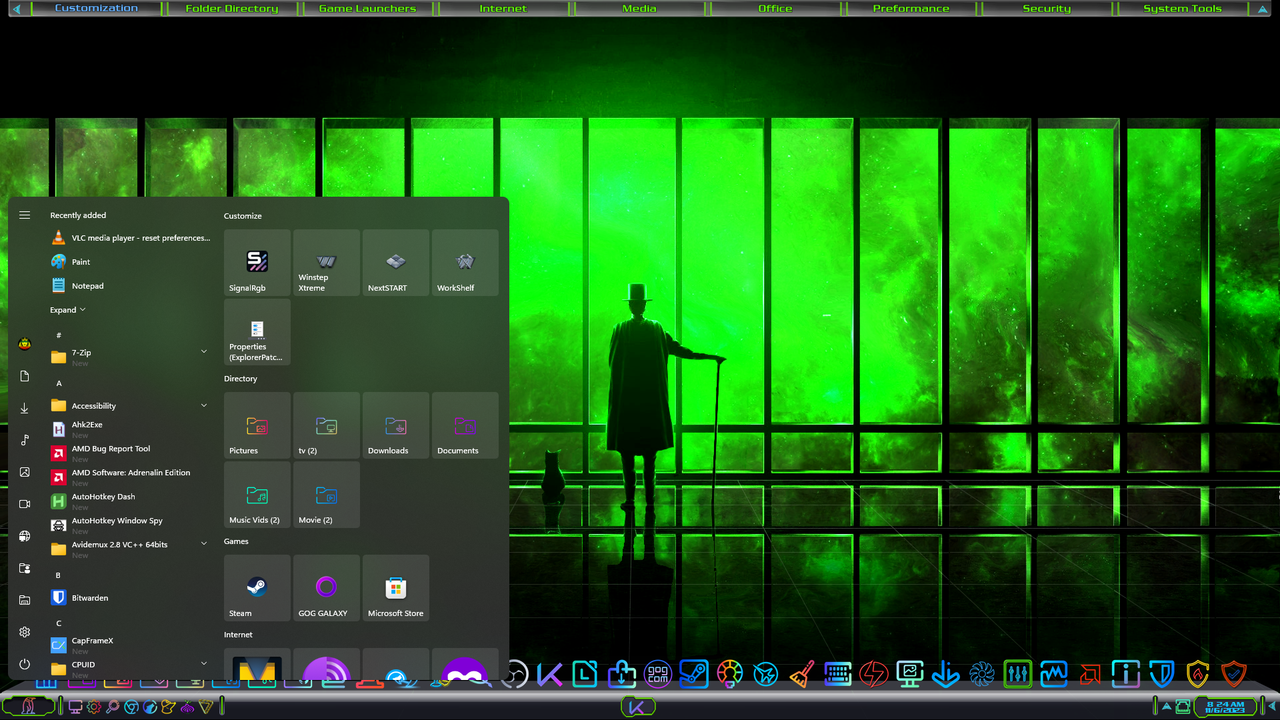This screenshot has height=720, width=1280.
Task: Click the info "i" dock icon
Action: point(1126,674)
